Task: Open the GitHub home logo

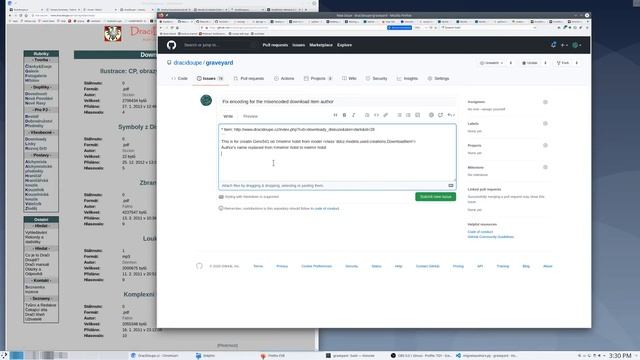Action: [x=171, y=45]
